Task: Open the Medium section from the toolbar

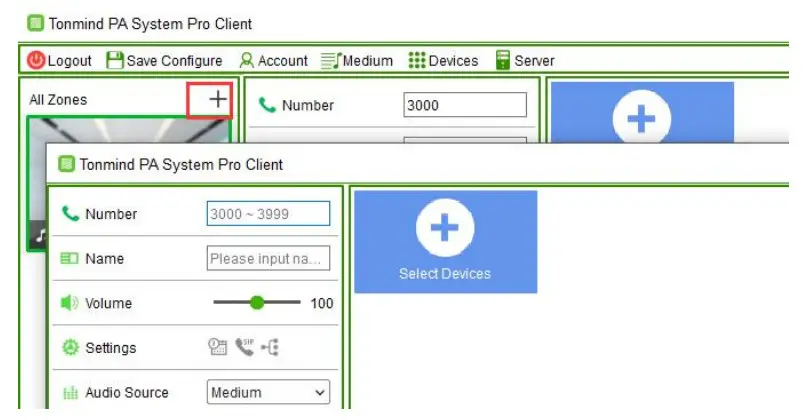Action: (x=357, y=60)
